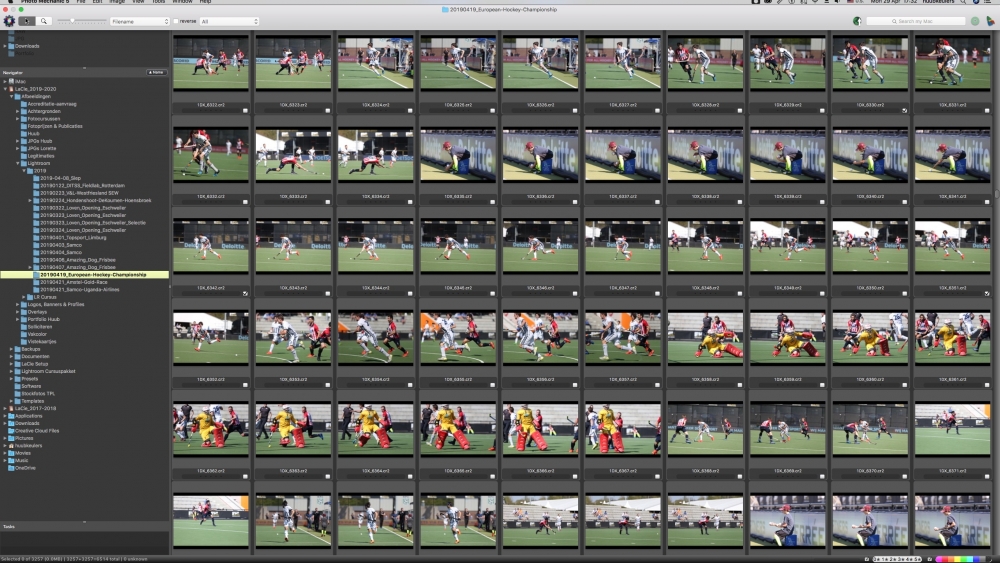The width and height of the screenshot is (1000, 563).
Task: Click the colorful app icon beside the search field
Action: pos(990,21)
